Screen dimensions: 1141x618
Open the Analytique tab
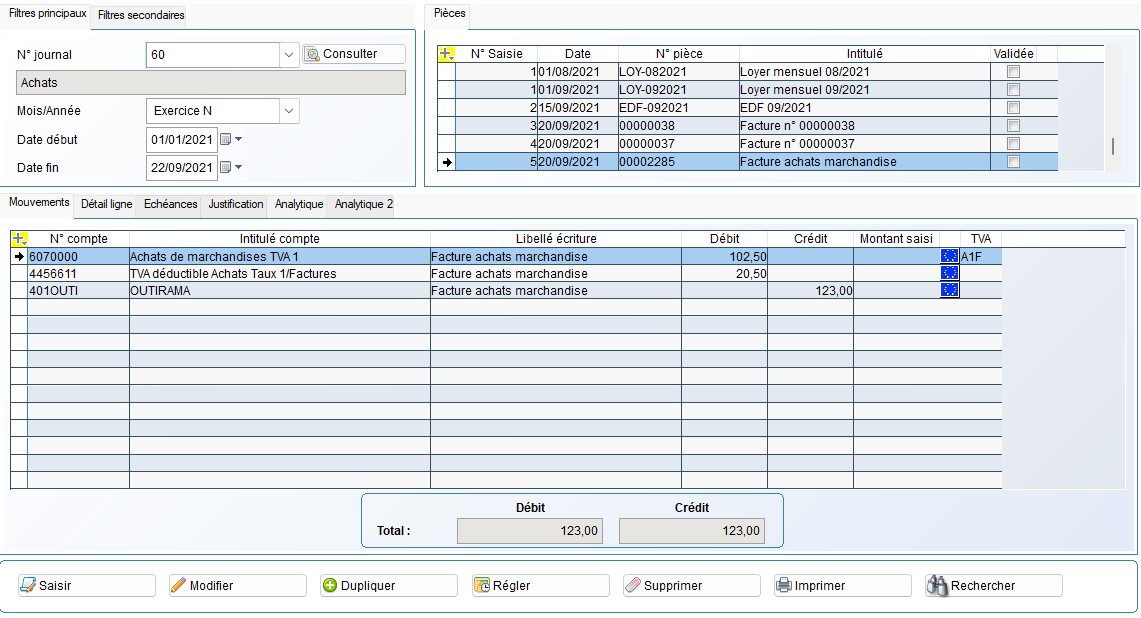[x=298, y=205]
